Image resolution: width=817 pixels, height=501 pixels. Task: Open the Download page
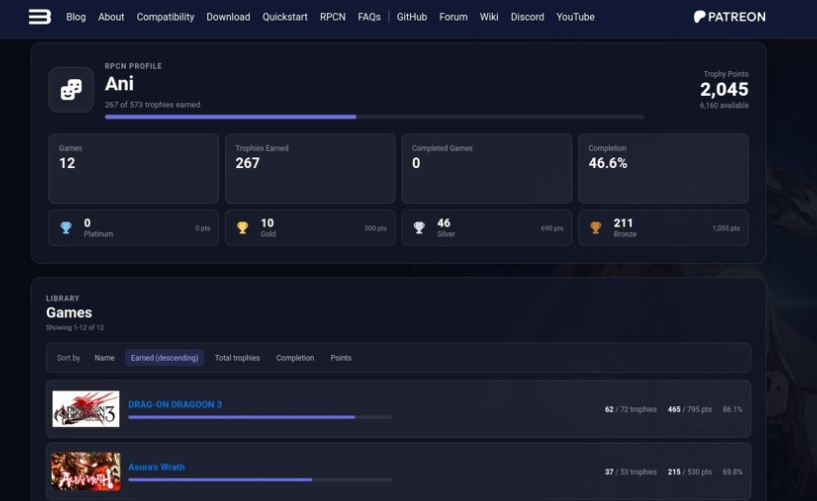[228, 17]
